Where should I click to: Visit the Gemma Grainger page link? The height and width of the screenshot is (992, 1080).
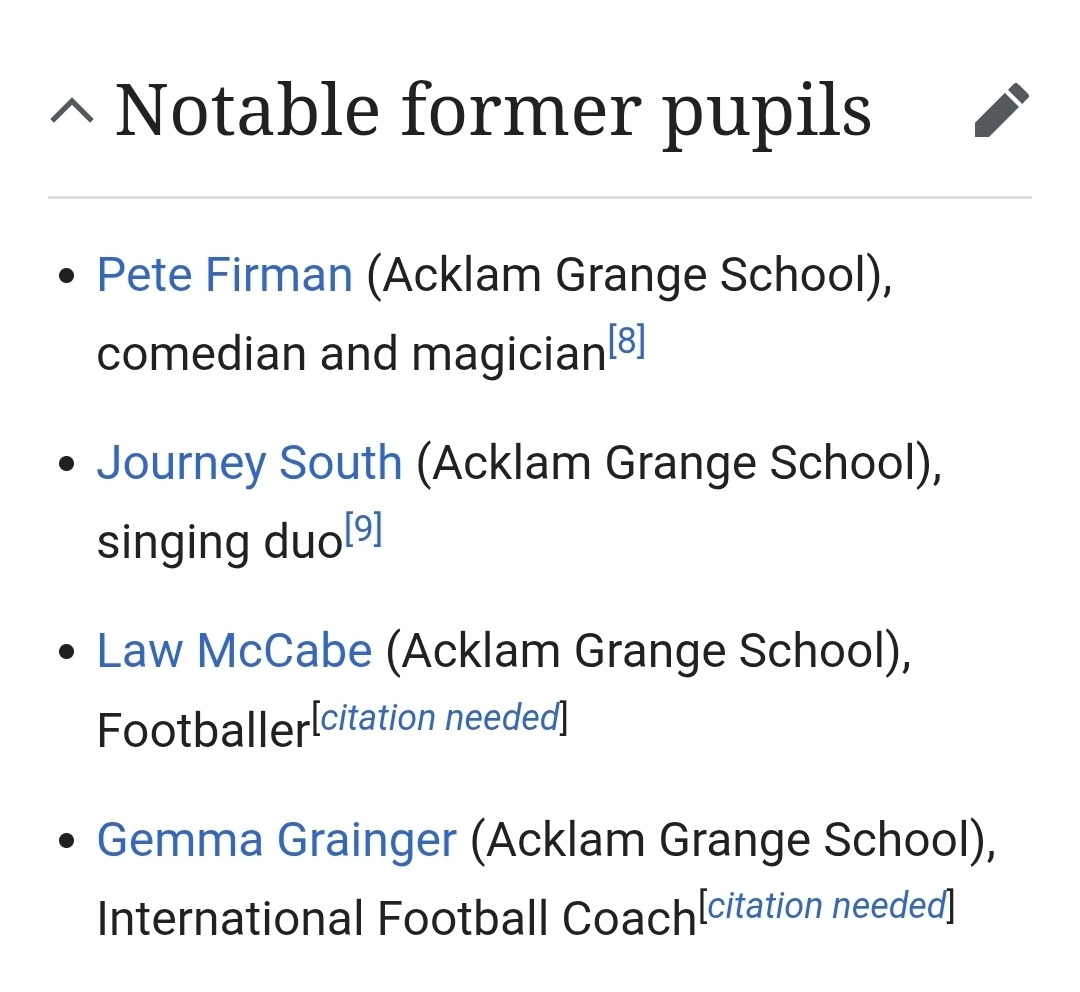[276, 839]
